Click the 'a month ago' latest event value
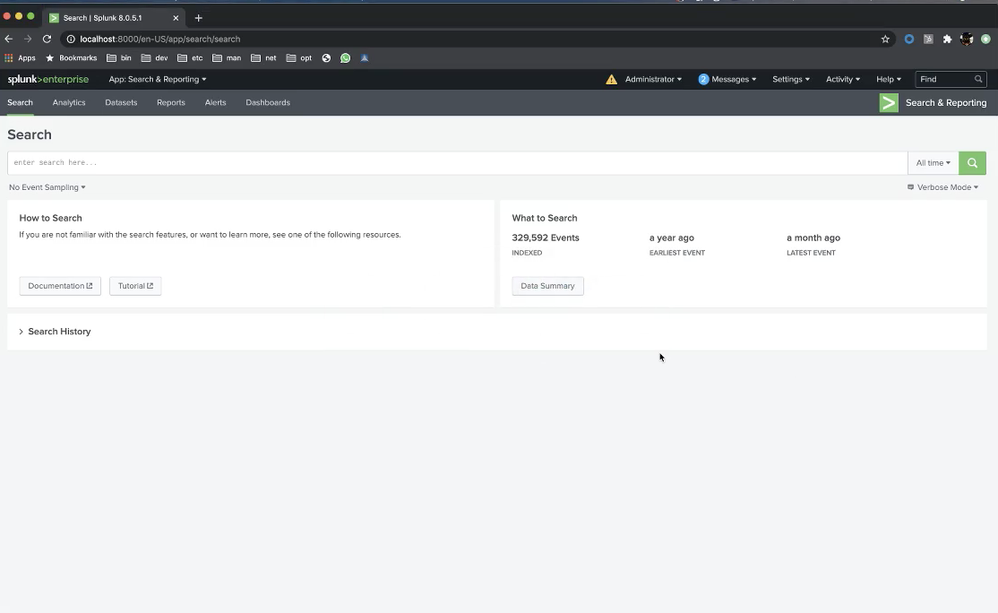 (813, 238)
